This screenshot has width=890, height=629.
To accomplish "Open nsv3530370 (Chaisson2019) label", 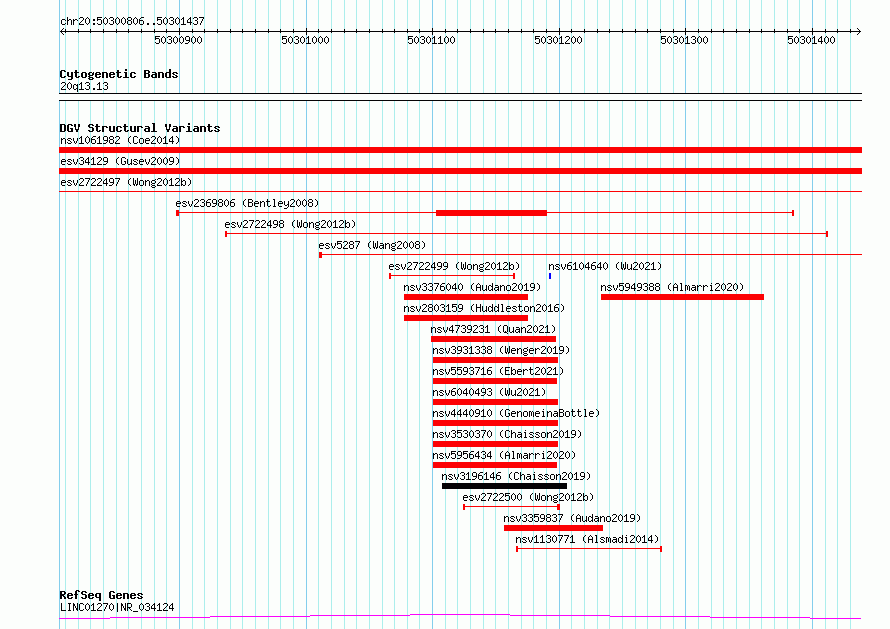I will [x=507, y=434].
